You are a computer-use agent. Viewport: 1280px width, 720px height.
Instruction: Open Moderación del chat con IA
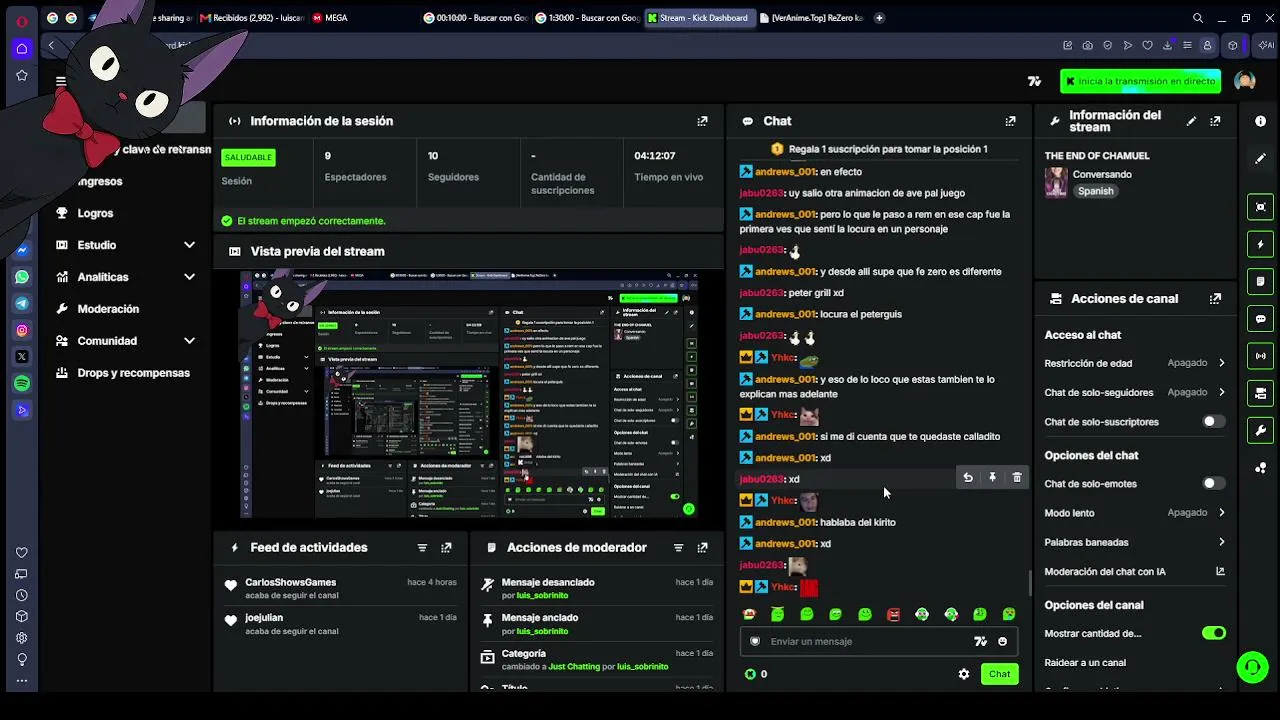click(1135, 572)
